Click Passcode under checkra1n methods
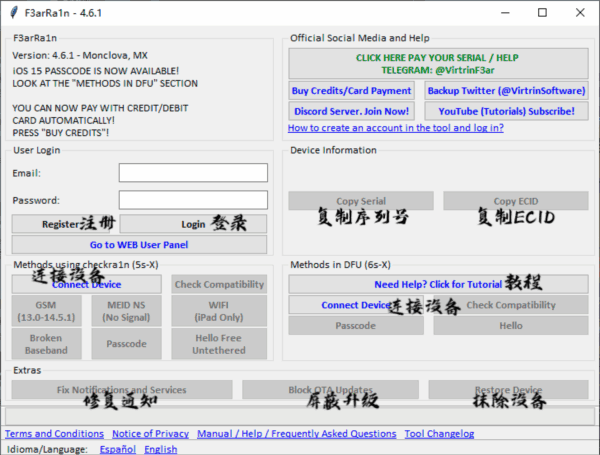 click(x=126, y=344)
